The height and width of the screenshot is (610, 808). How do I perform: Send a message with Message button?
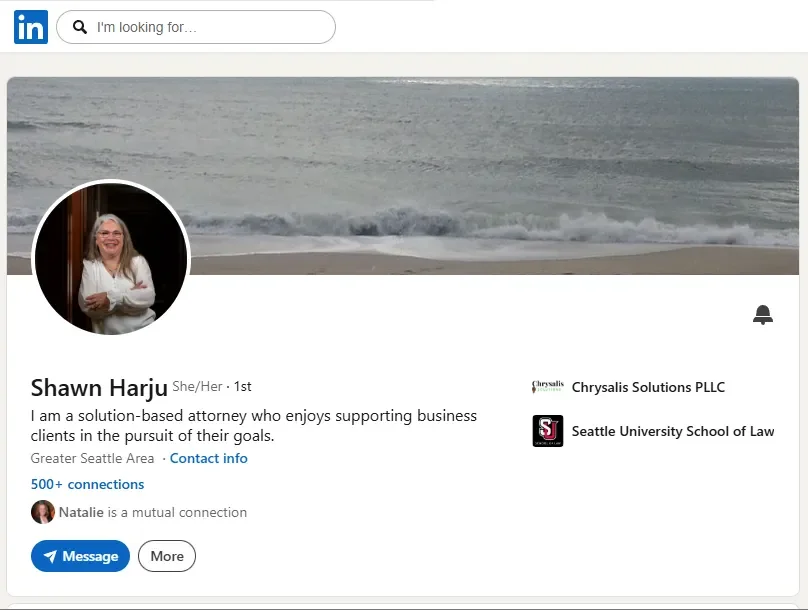pyautogui.click(x=80, y=556)
